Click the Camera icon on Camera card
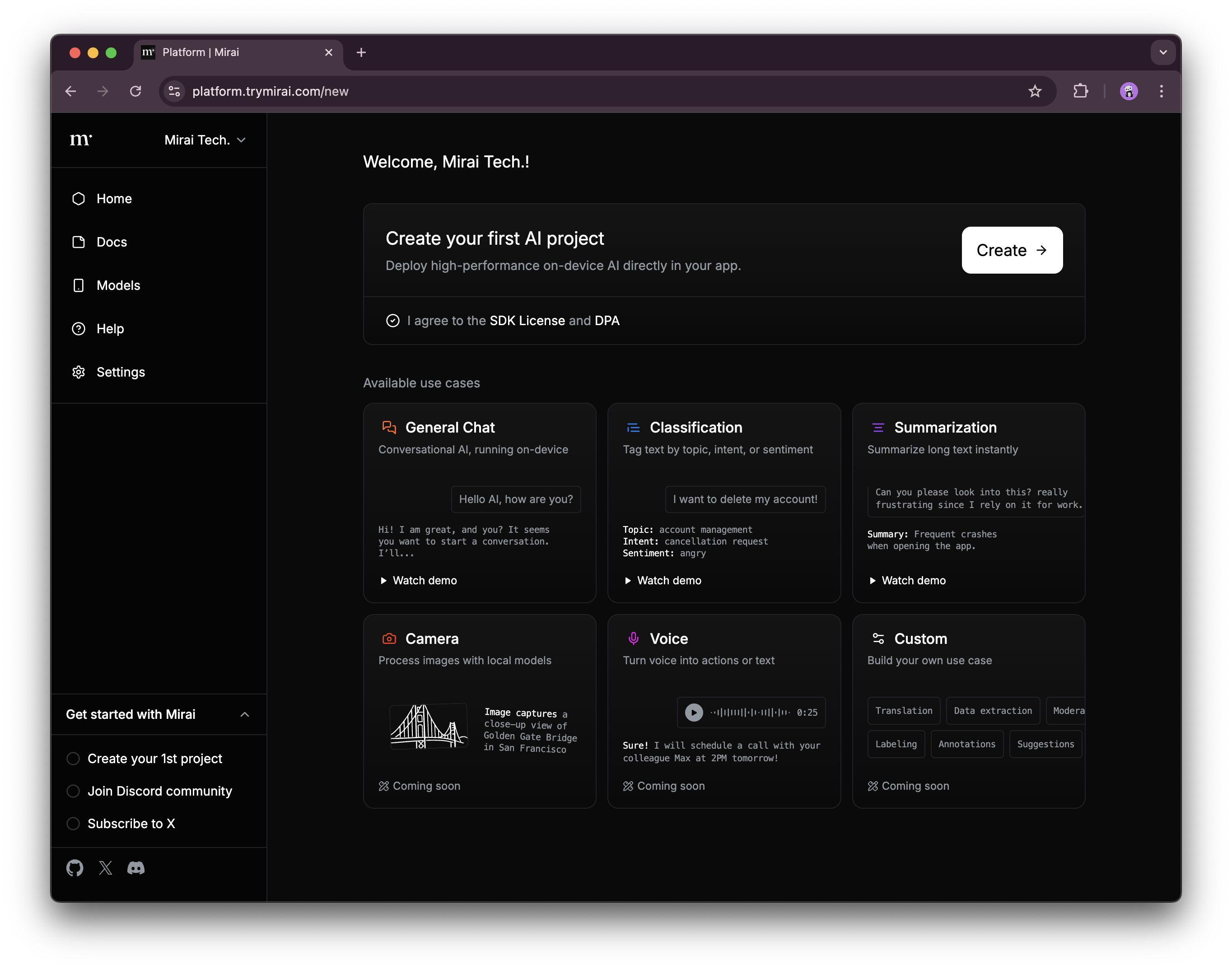Image resolution: width=1232 pixels, height=969 pixels. click(389, 639)
